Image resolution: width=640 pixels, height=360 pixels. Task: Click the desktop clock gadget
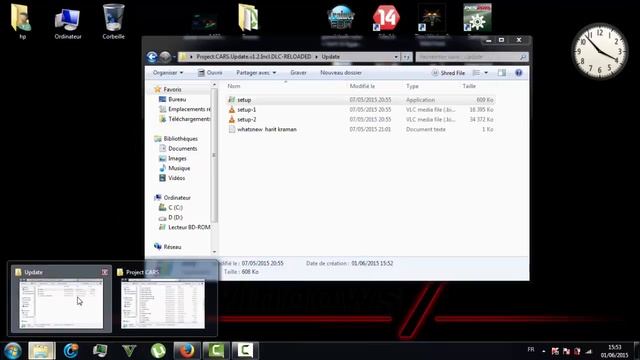(x=600, y=51)
